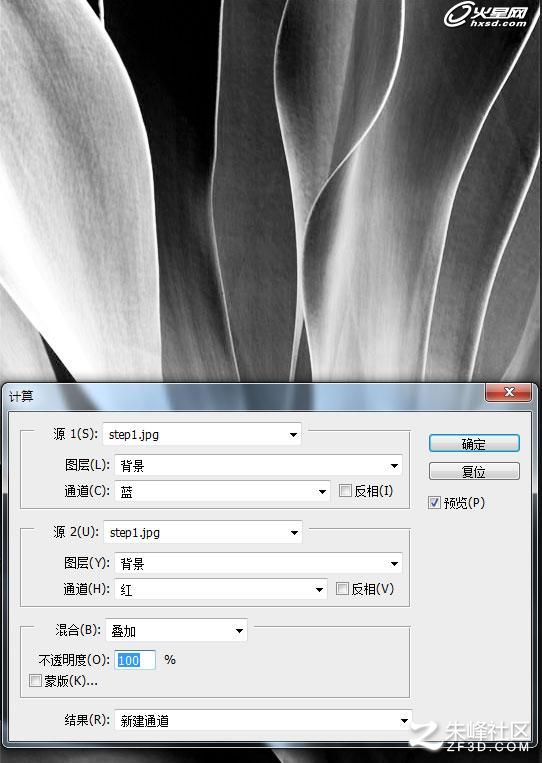Click the hxsd.com logo watermark
Image resolution: width=542 pixels, height=763 pixels.
486,16
